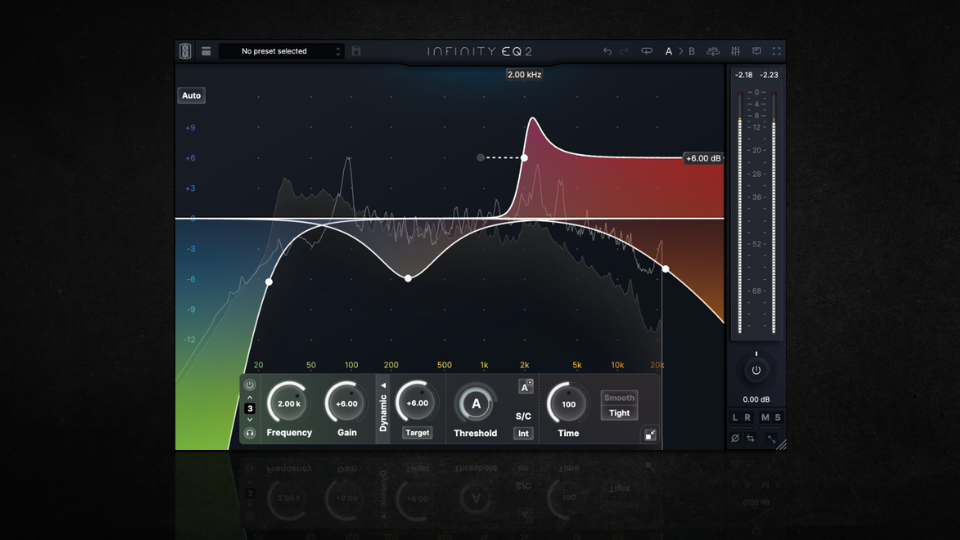Click the Threshold knob with A
Image resolution: width=960 pixels, height=540 pixels.
476,404
